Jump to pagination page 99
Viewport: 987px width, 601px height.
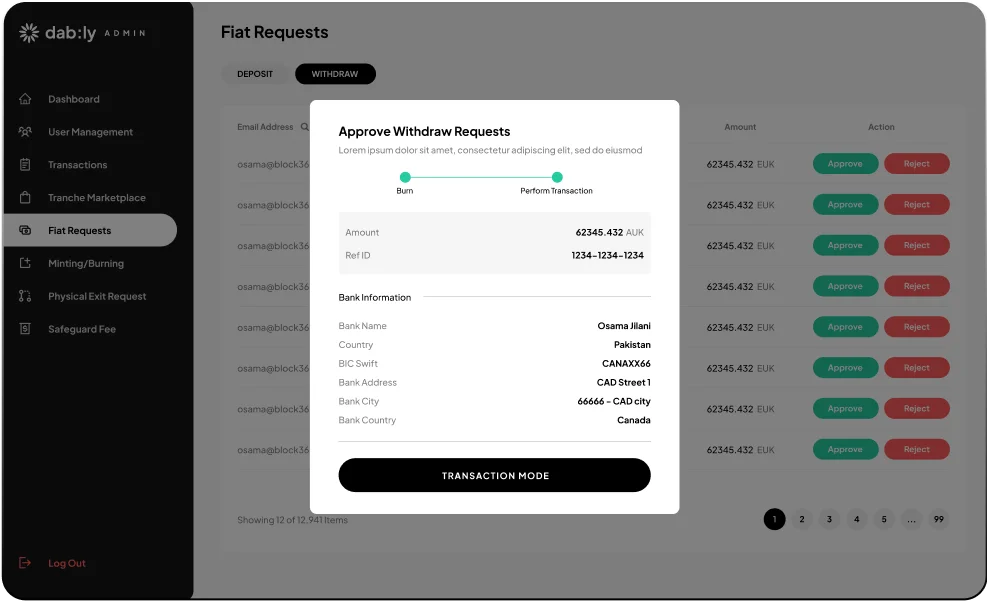click(938, 519)
